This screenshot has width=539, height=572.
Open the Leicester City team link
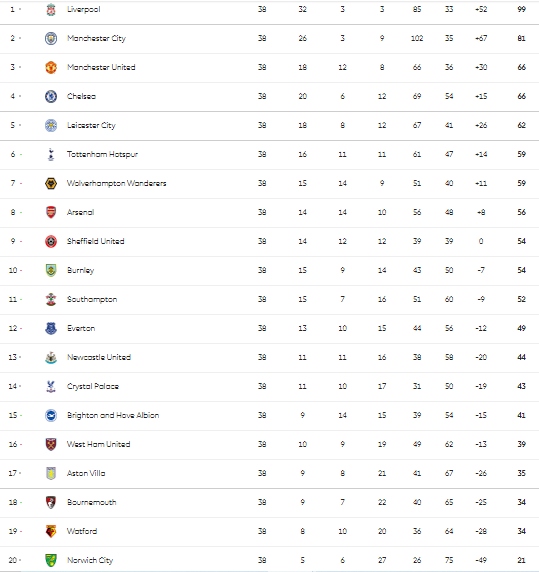coord(91,125)
